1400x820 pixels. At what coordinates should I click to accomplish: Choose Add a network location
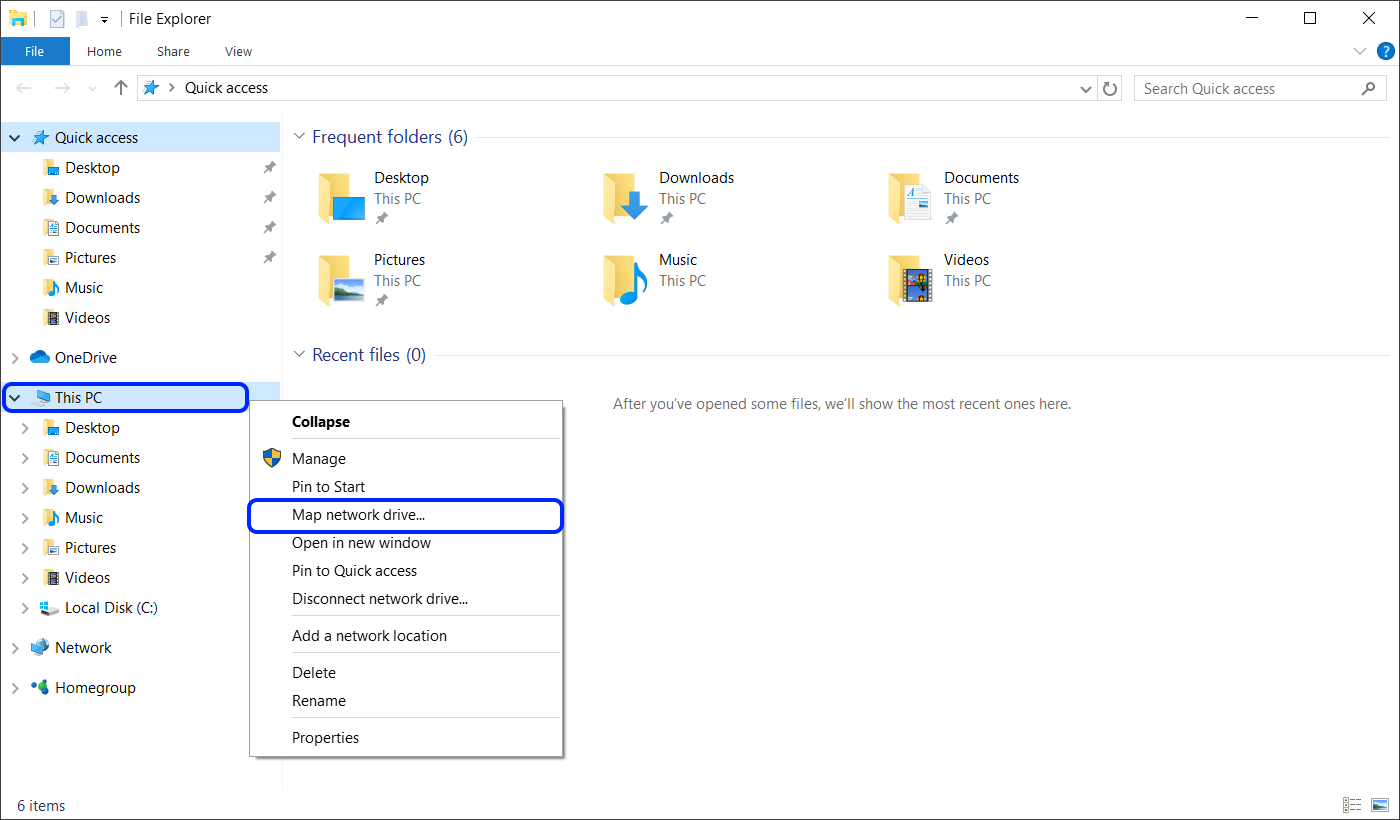point(406,636)
